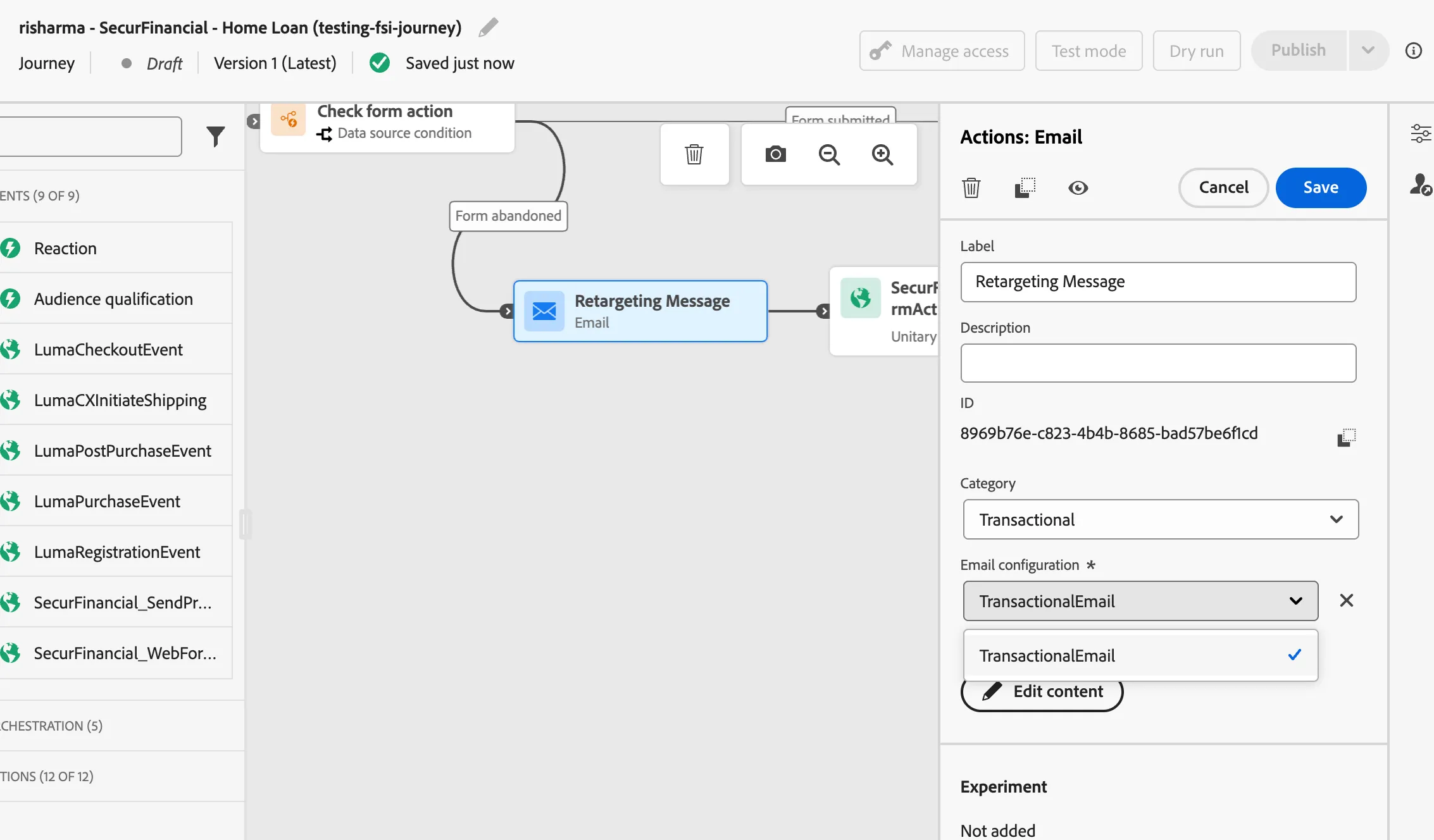Expand the Publish options chevron
This screenshot has height=840, width=1434.
coord(1368,51)
